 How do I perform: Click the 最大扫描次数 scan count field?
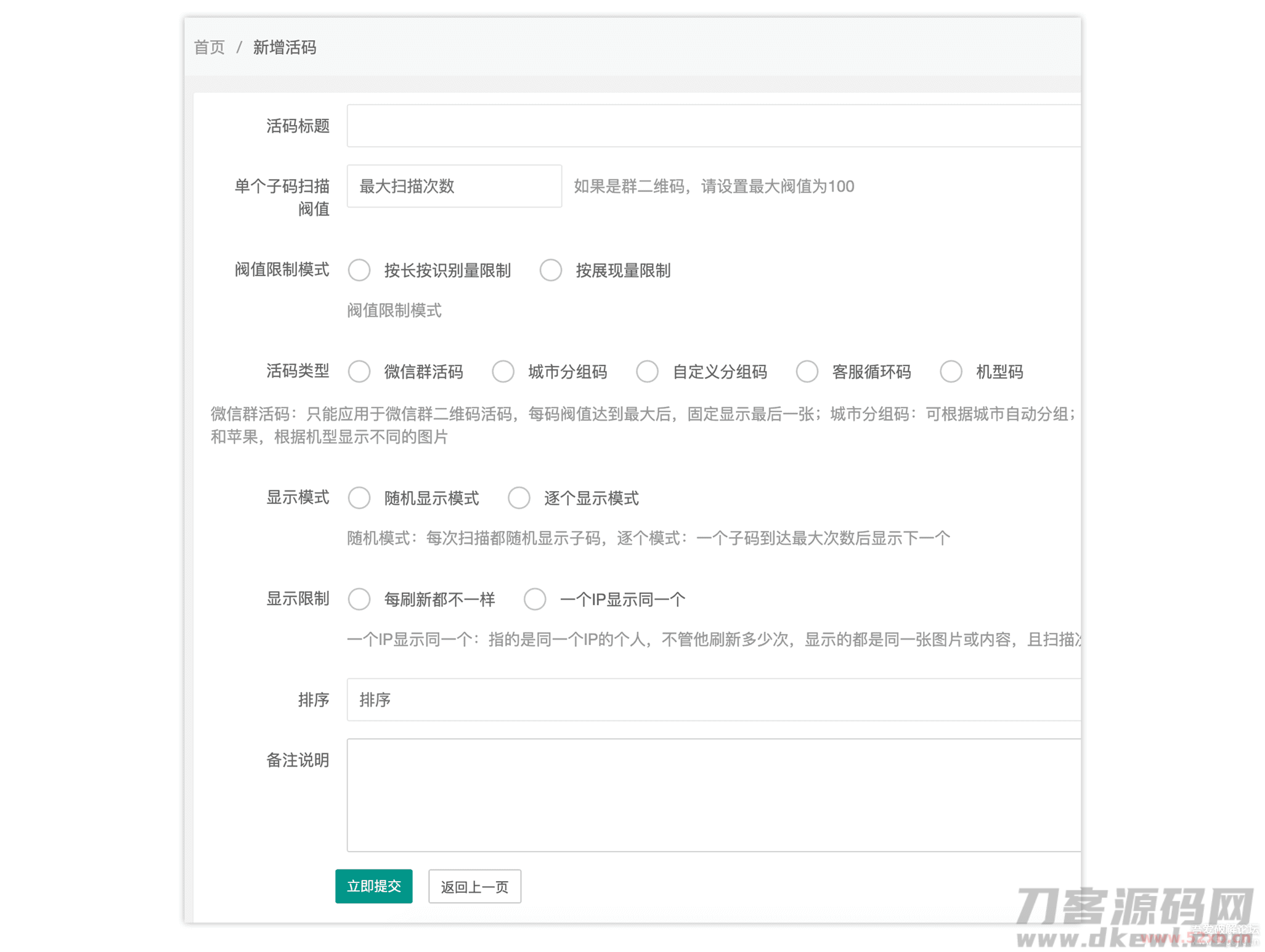[x=454, y=186]
